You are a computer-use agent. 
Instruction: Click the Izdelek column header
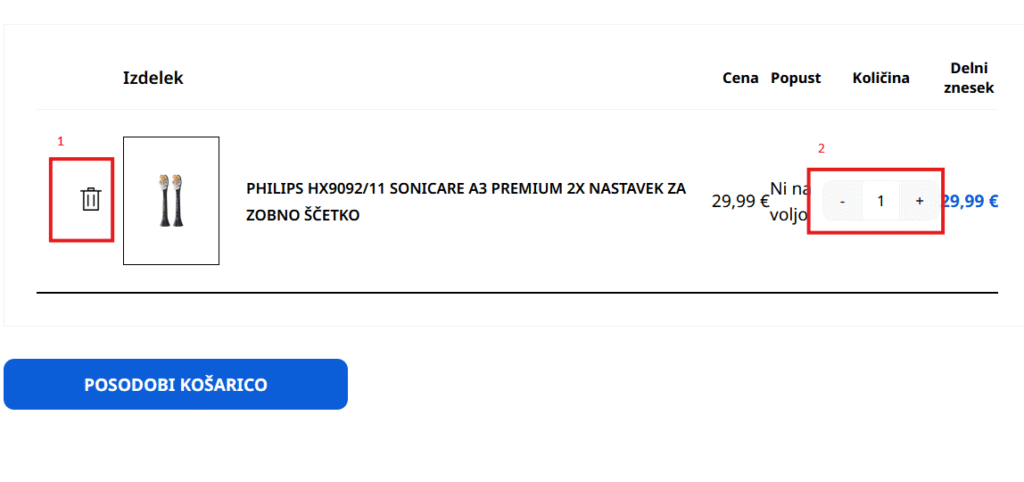click(153, 78)
